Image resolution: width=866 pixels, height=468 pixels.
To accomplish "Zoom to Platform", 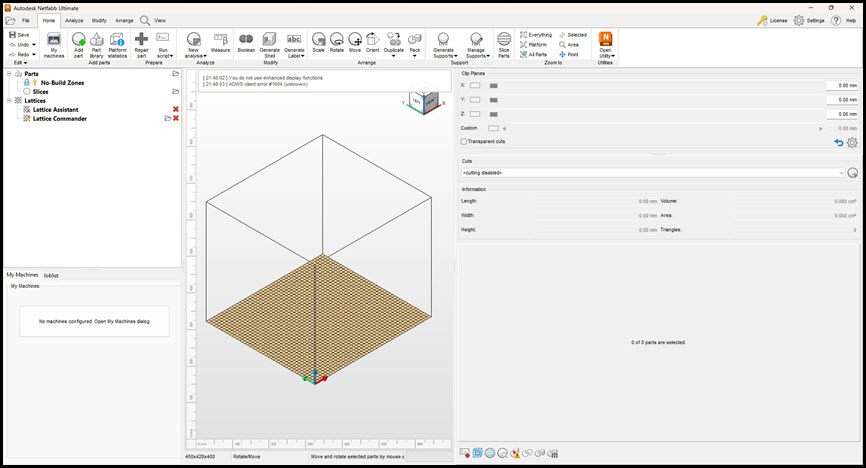I will (x=534, y=45).
